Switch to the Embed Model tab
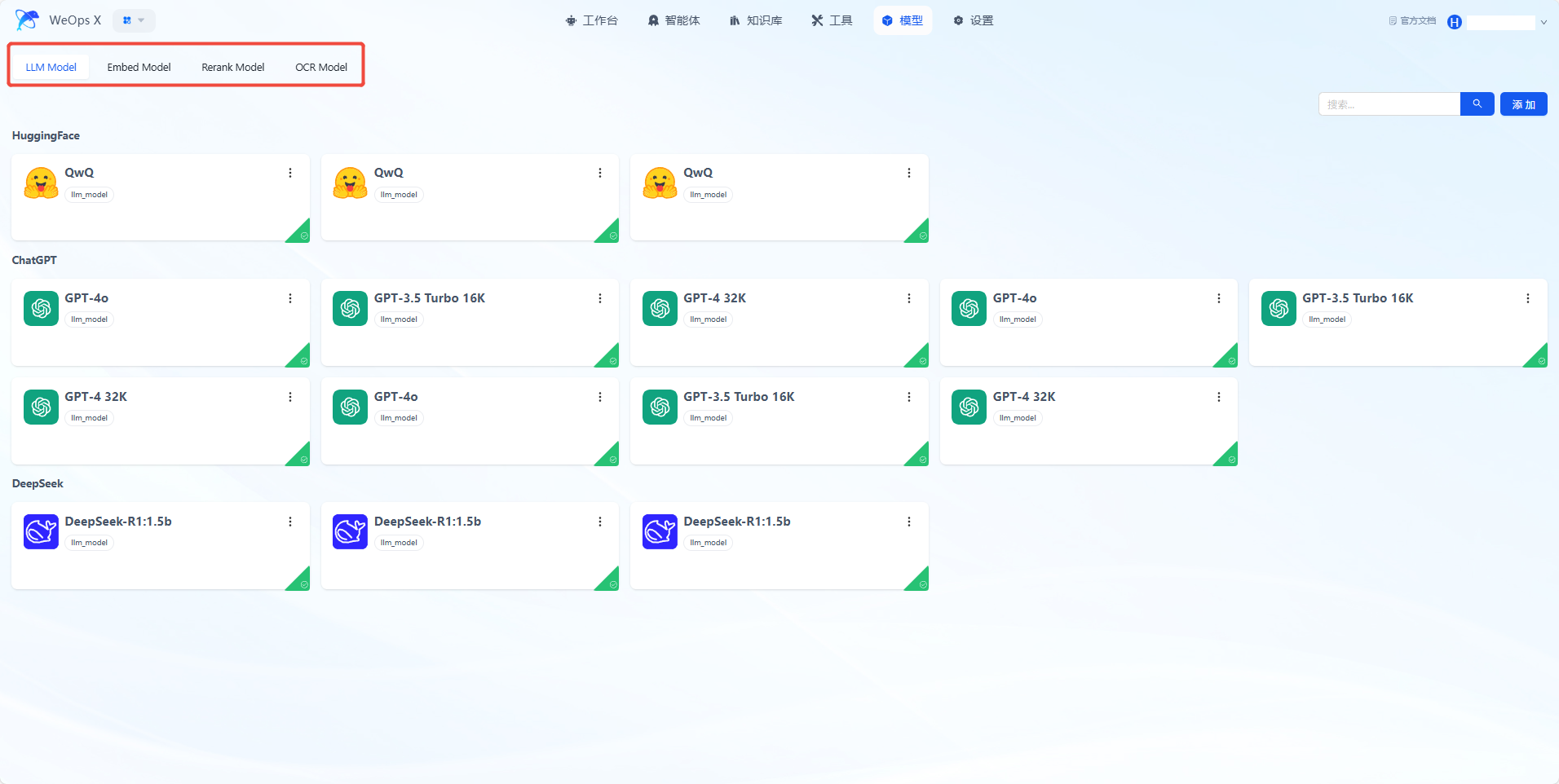1559x784 pixels. tap(139, 67)
